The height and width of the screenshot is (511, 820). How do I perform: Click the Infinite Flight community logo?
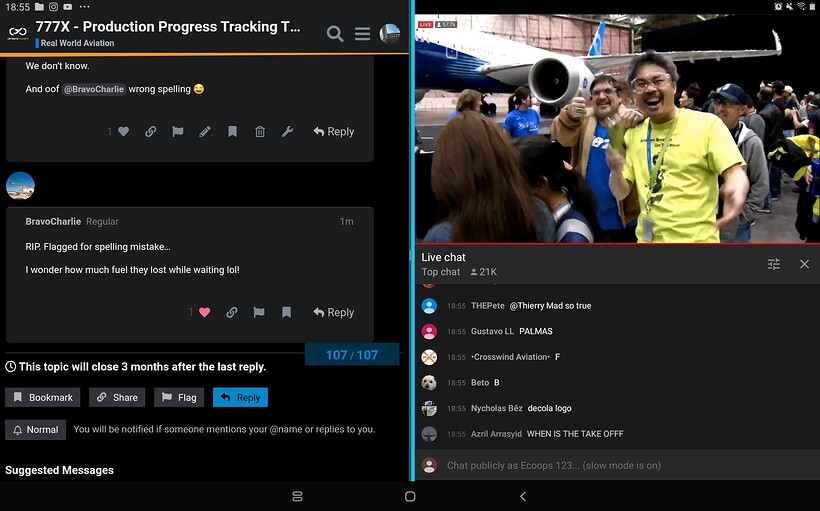(x=18, y=33)
